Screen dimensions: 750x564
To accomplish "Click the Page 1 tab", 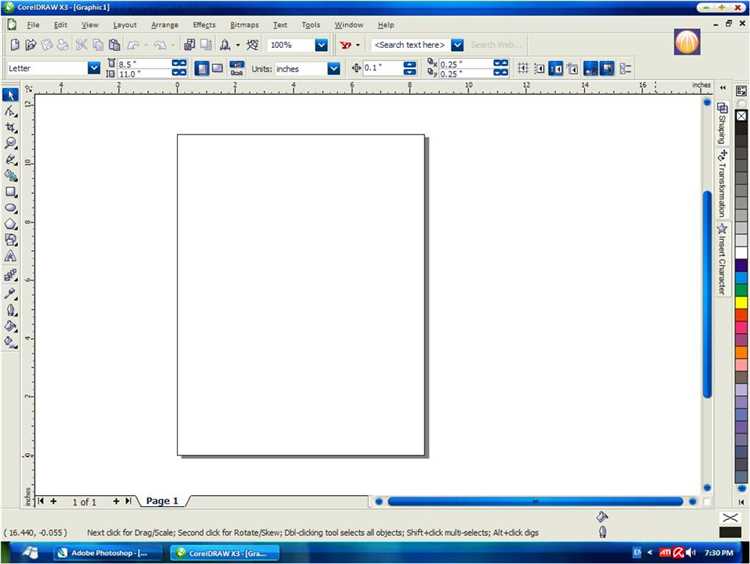I will coord(162,501).
